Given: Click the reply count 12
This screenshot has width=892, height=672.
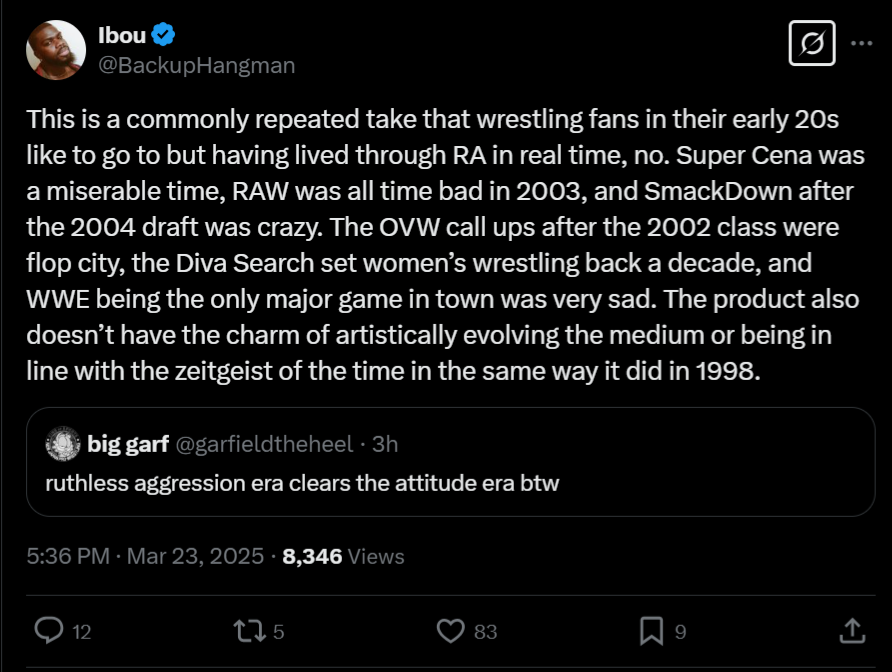Looking at the screenshot, I should (x=83, y=631).
